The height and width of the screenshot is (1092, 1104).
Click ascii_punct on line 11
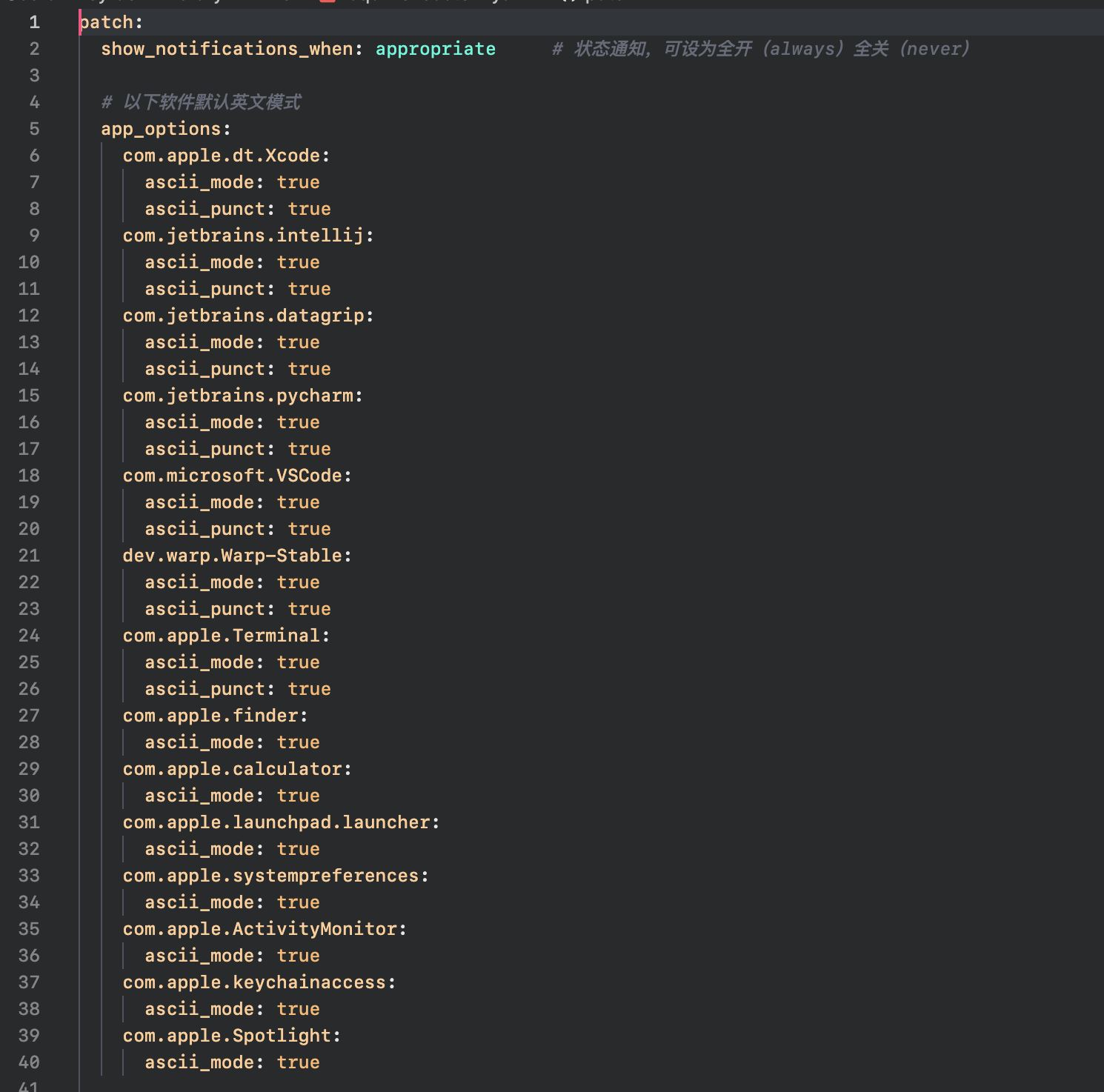(210, 289)
